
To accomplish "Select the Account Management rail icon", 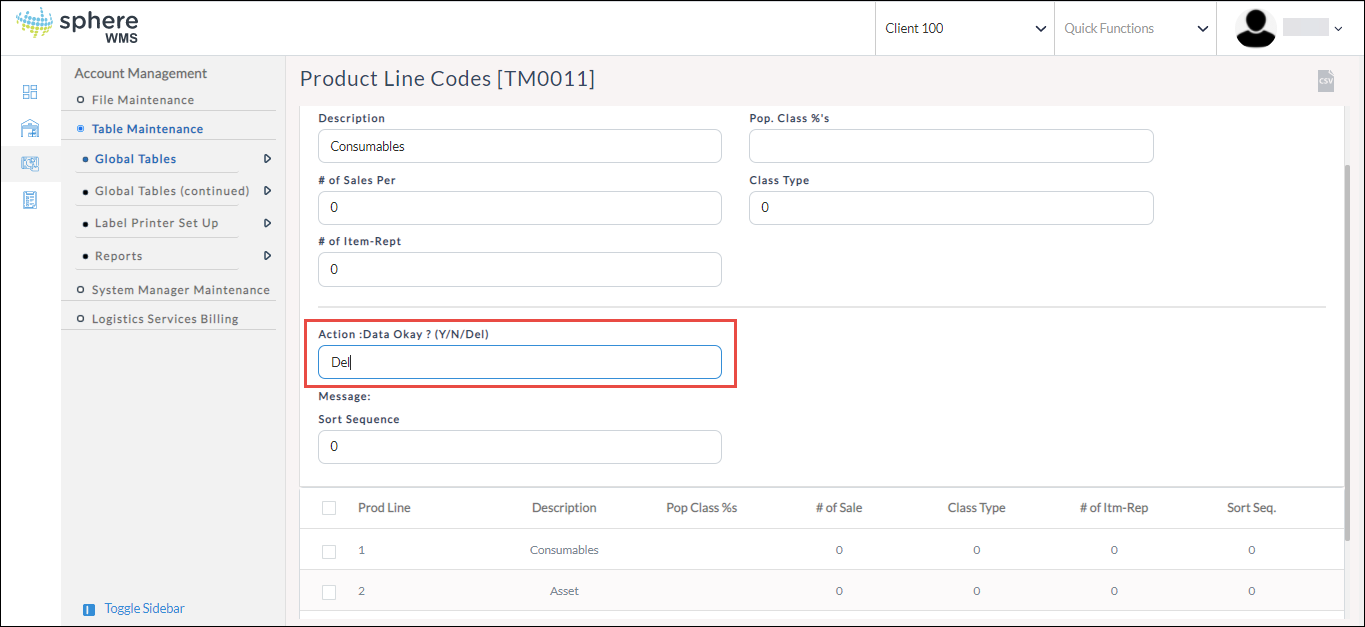I will (x=30, y=164).
